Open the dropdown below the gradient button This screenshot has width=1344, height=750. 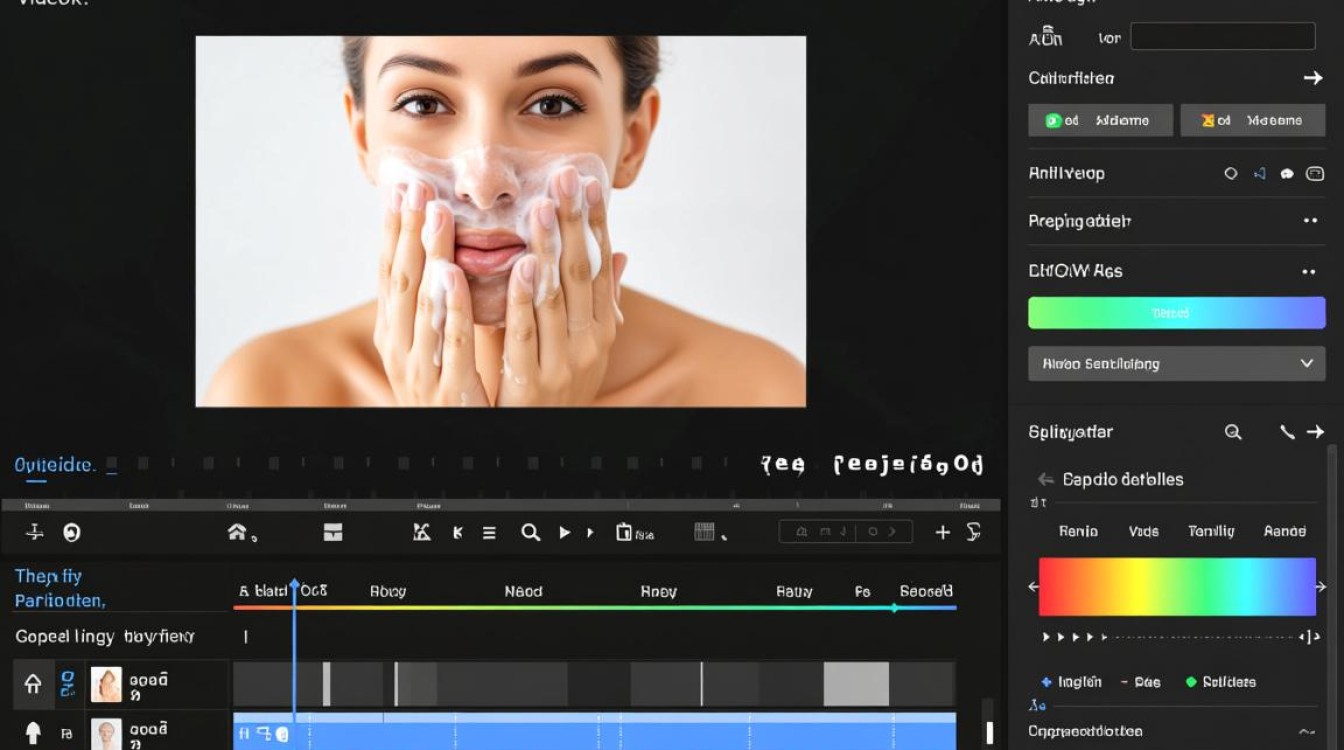point(1177,364)
